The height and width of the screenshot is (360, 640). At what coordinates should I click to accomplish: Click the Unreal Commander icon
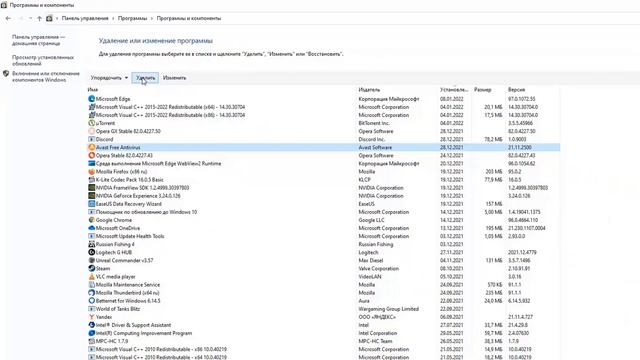point(91,260)
